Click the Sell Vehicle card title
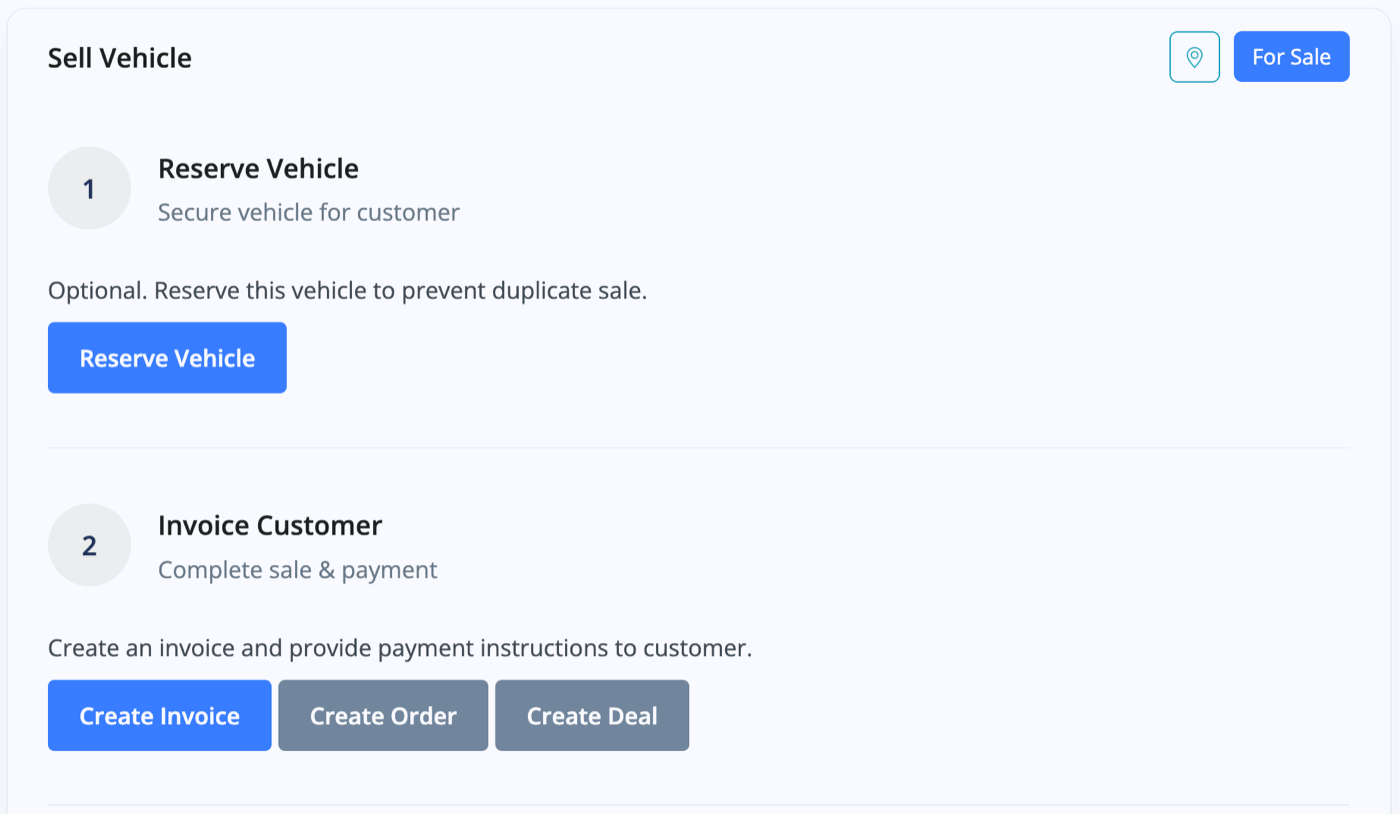 120,58
